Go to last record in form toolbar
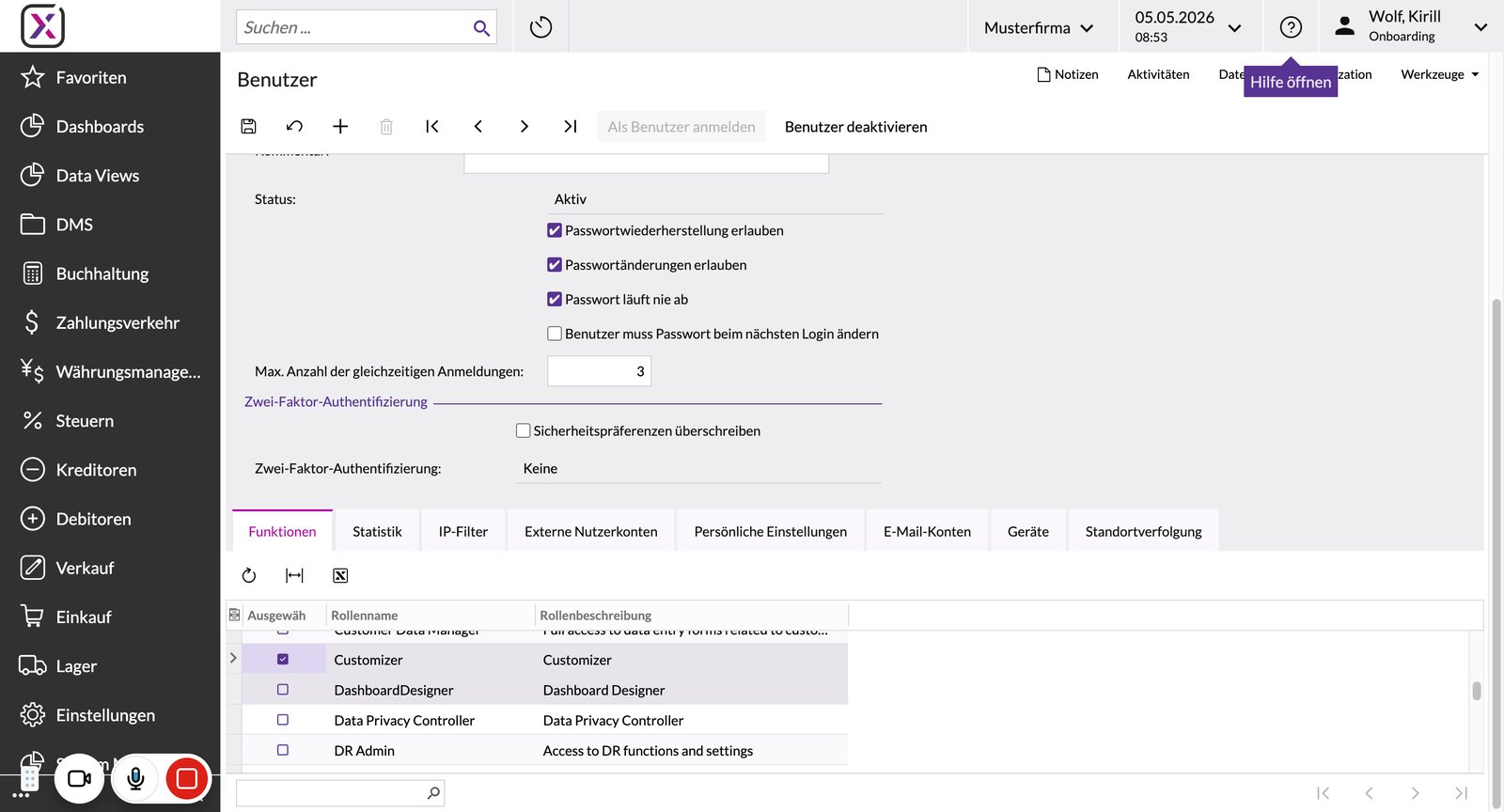The height and width of the screenshot is (812, 1504). click(x=570, y=126)
